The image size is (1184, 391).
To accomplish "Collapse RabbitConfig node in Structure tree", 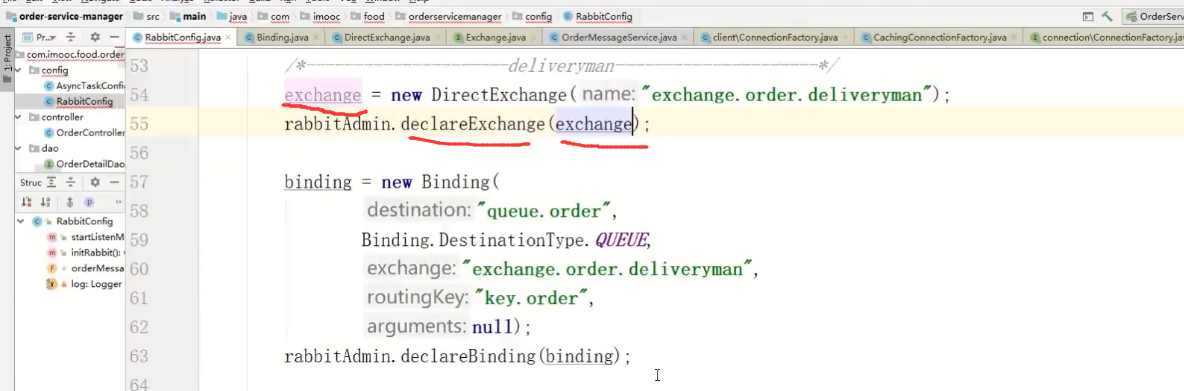I will [x=19, y=221].
